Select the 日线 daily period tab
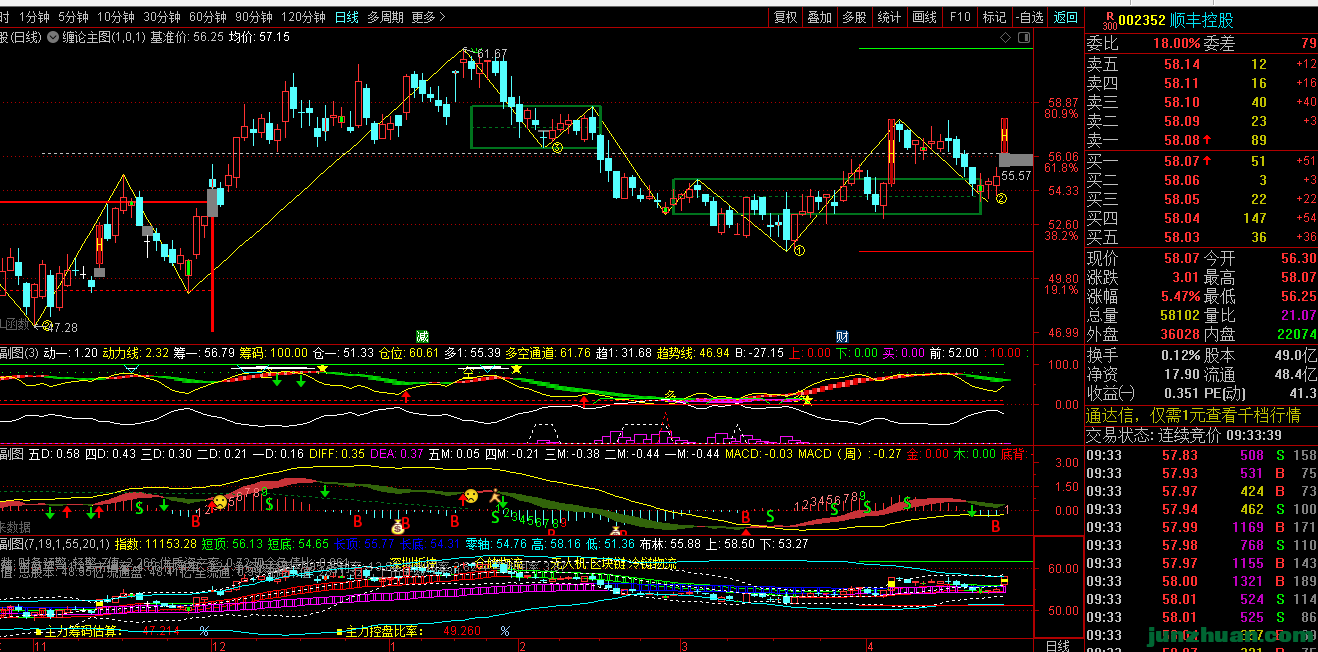The image size is (1318, 652). click(x=347, y=17)
